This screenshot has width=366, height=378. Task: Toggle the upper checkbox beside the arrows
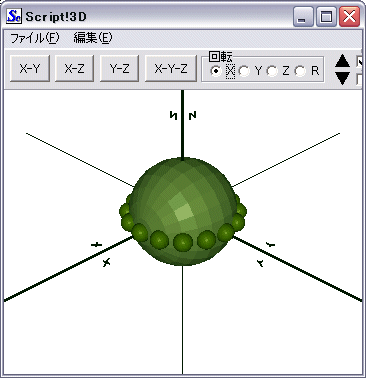[x=359, y=62]
